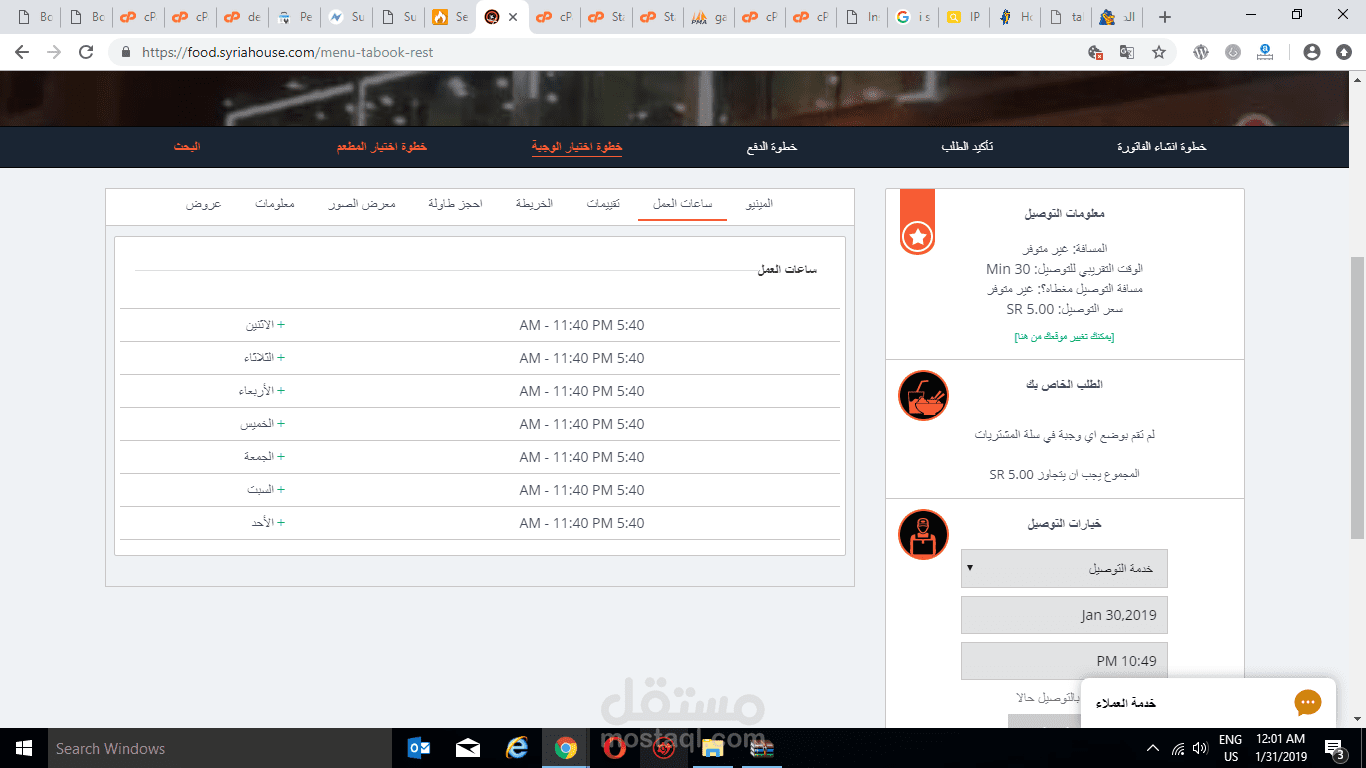Screen dimensions: 1366x768
Task: Click the volume speaker tray icon
Action: [x=1200, y=748]
